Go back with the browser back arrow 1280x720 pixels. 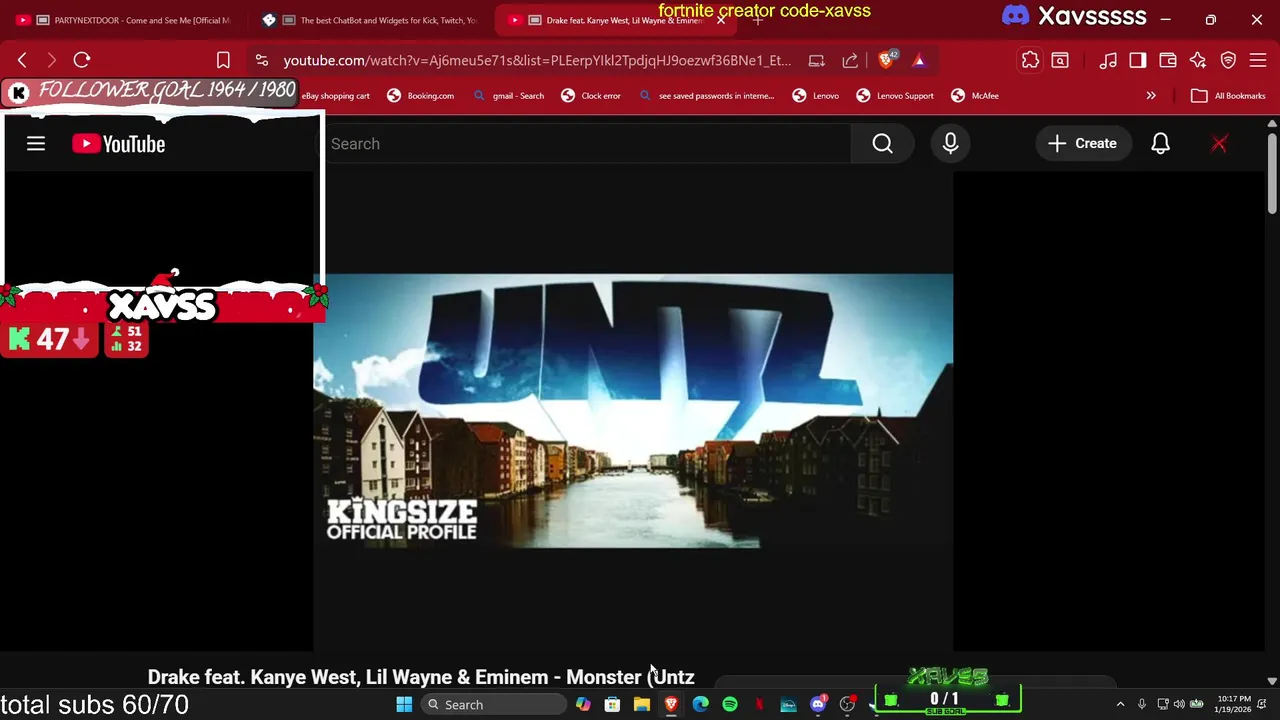click(22, 60)
